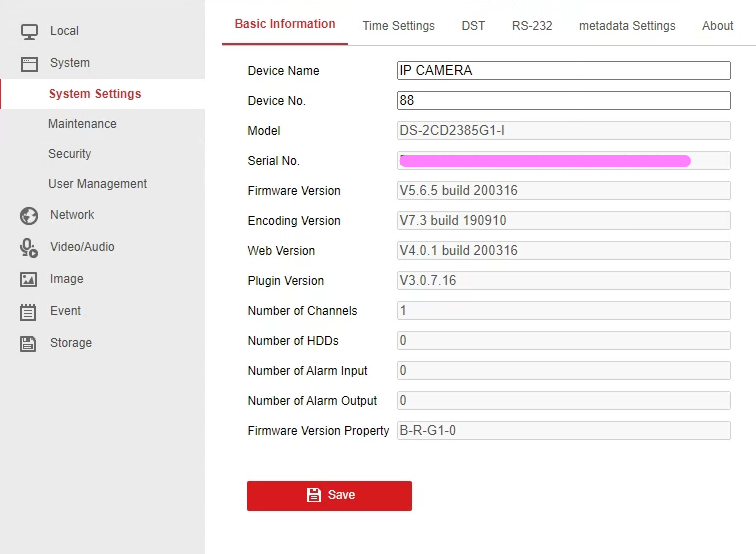Click the Network globe icon
The width and height of the screenshot is (756, 554).
pyautogui.click(x=29, y=215)
